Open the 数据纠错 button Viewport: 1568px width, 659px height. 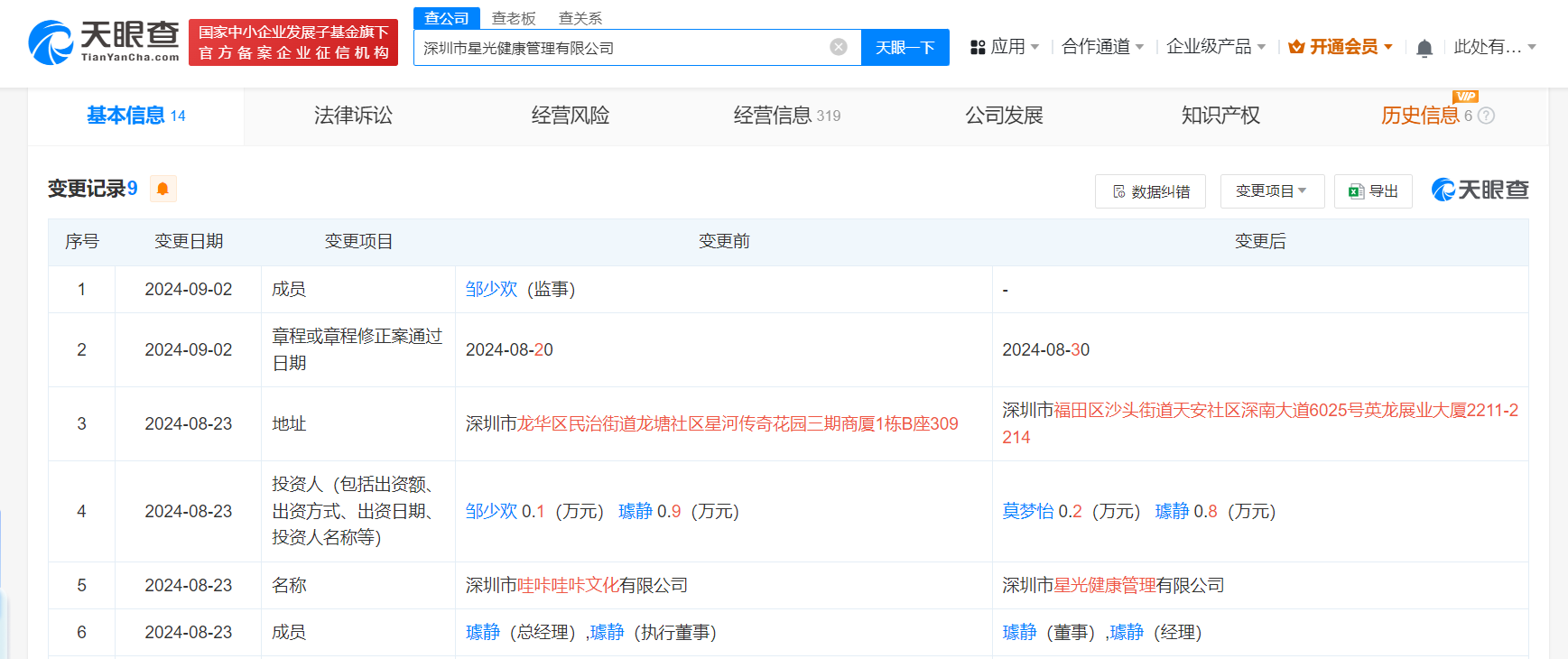1150,191
